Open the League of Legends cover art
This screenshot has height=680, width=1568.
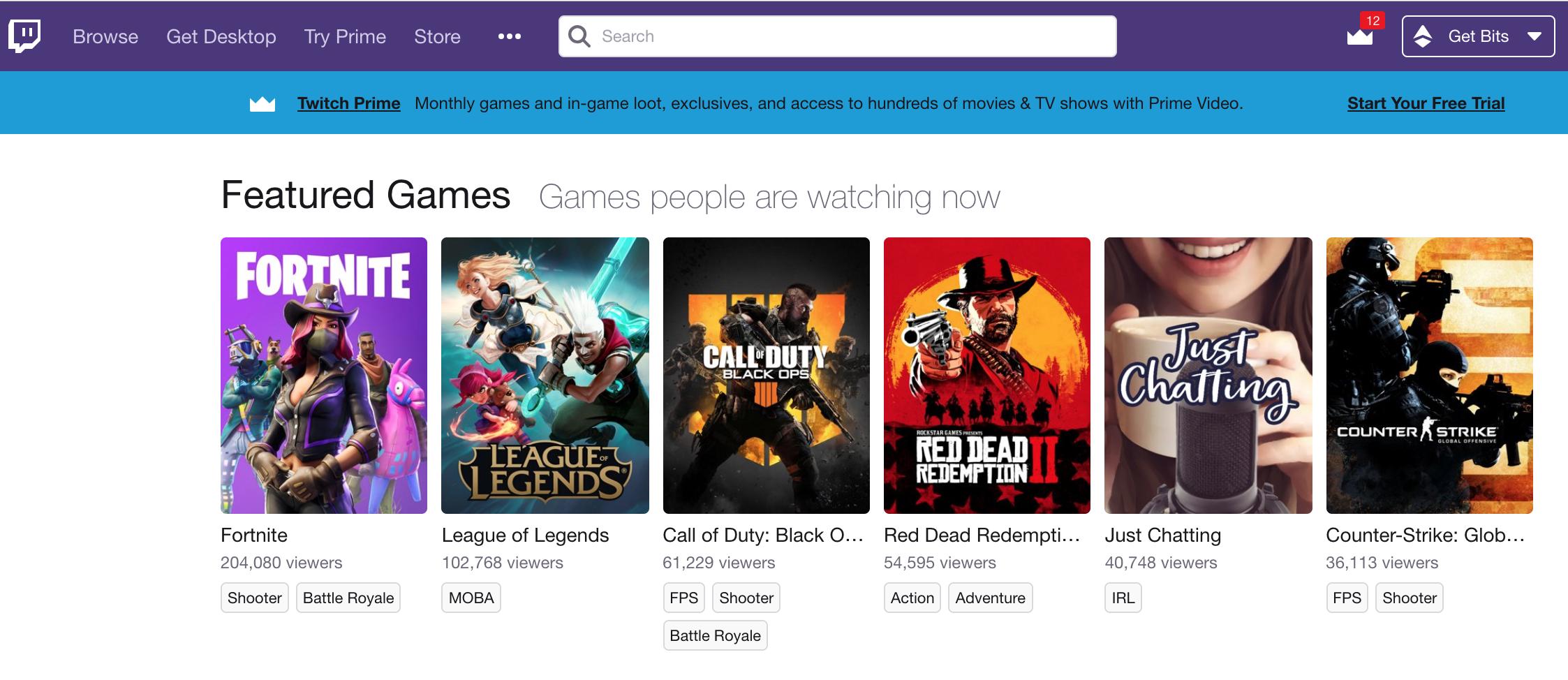[x=545, y=376]
